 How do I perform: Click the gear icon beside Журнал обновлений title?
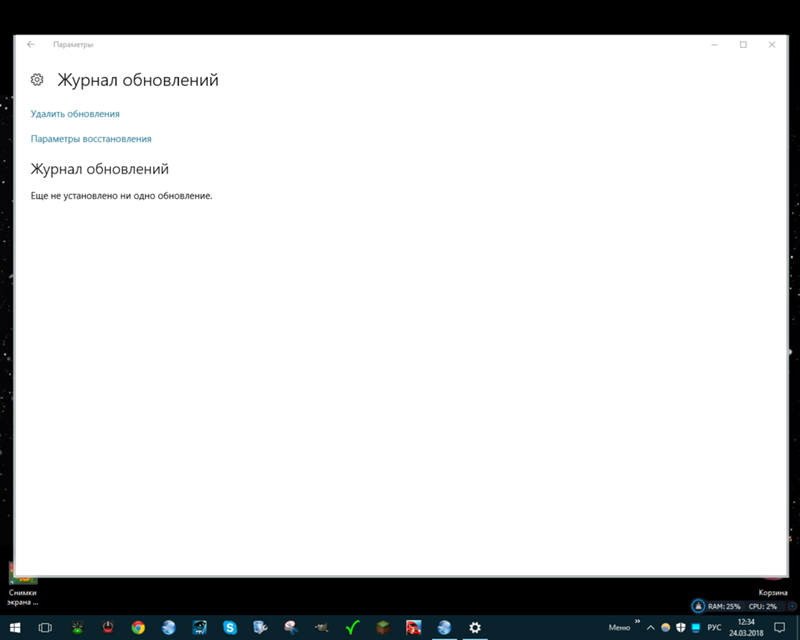pos(37,80)
